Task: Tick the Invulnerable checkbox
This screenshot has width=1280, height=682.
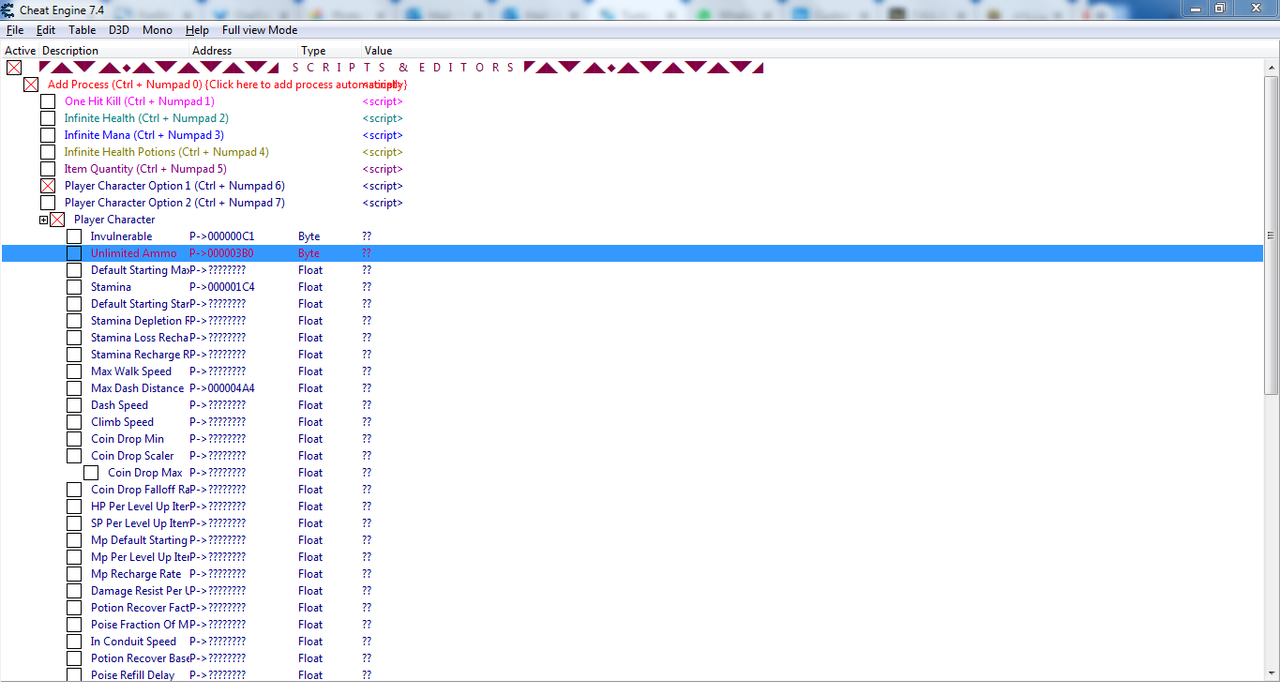Action: pyautogui.click(x=74, y=237)
